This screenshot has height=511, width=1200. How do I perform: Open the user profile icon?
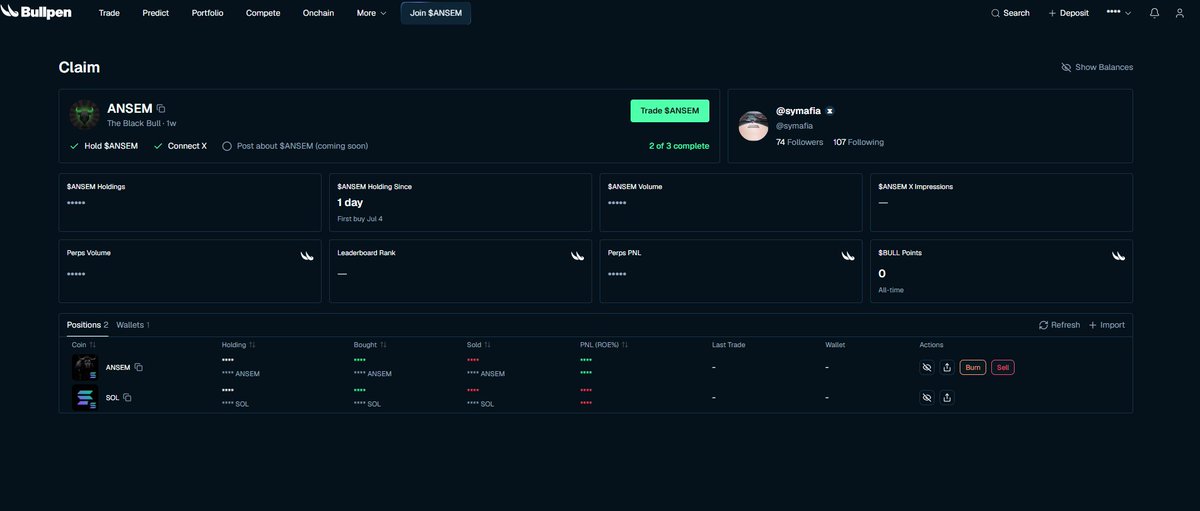[1181, 13]
